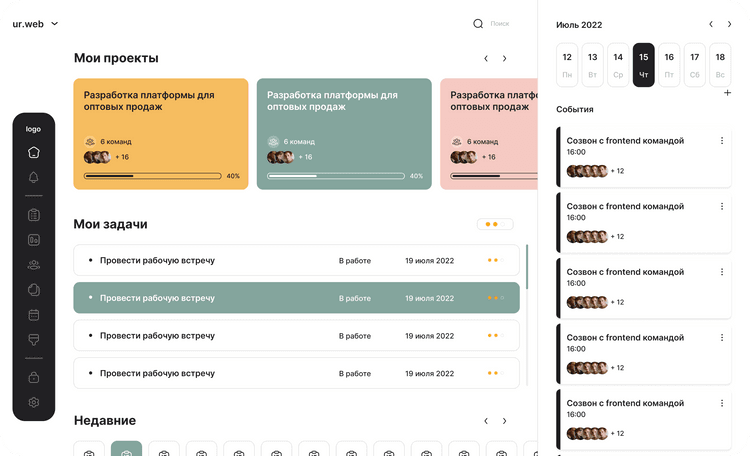Select date 16 Пт in calendar
This screenshot has width=750, height=456.
pos(669,65)
